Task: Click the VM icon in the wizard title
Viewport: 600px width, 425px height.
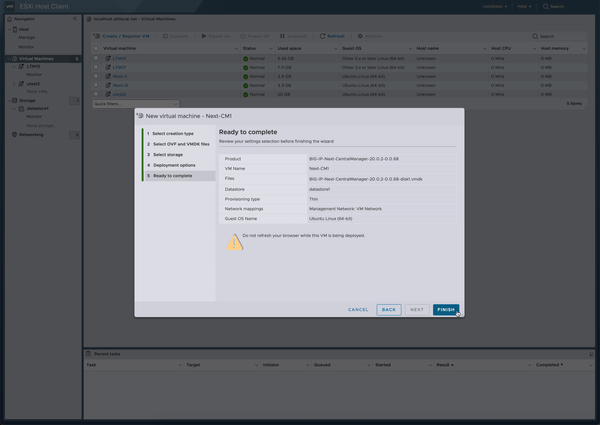Action: pos(141,117)
